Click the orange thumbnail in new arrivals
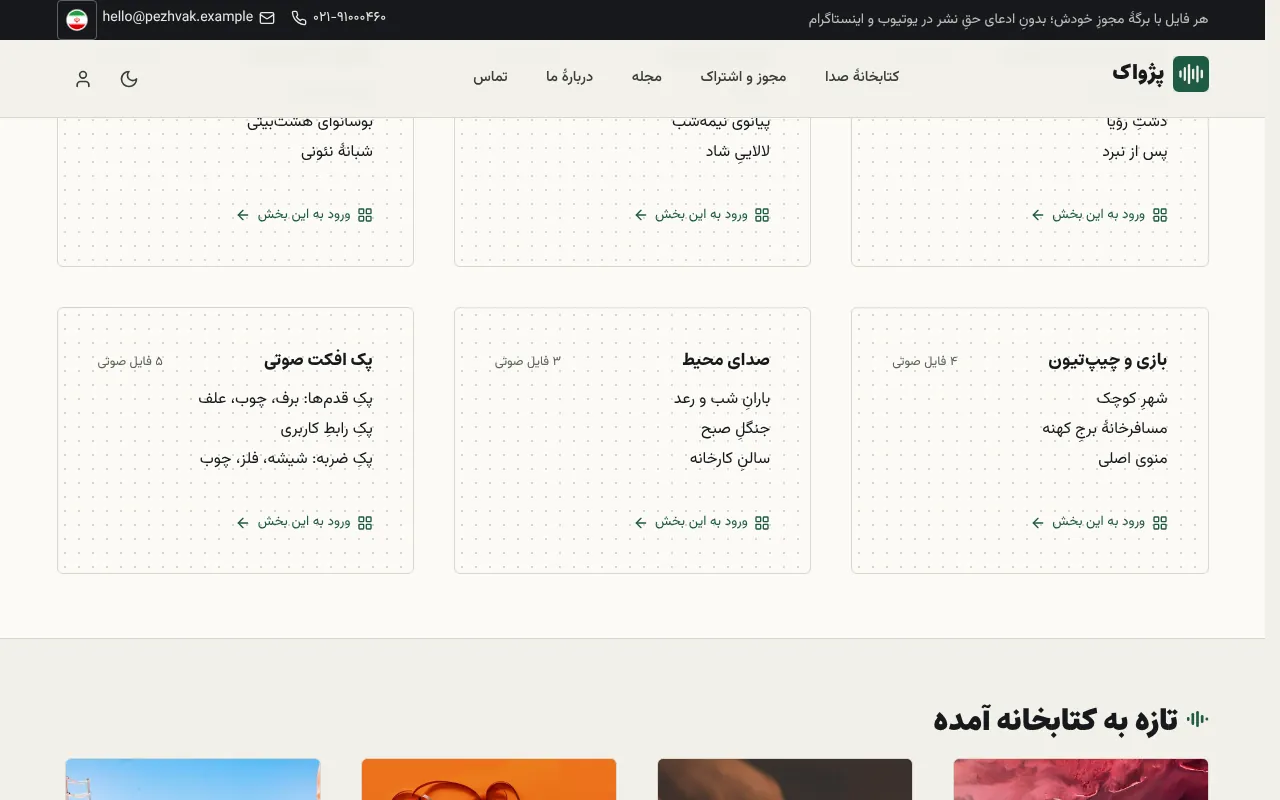The width and height of the screenshot is (1280, 800). pyautogui.click(x=489, y=779)
